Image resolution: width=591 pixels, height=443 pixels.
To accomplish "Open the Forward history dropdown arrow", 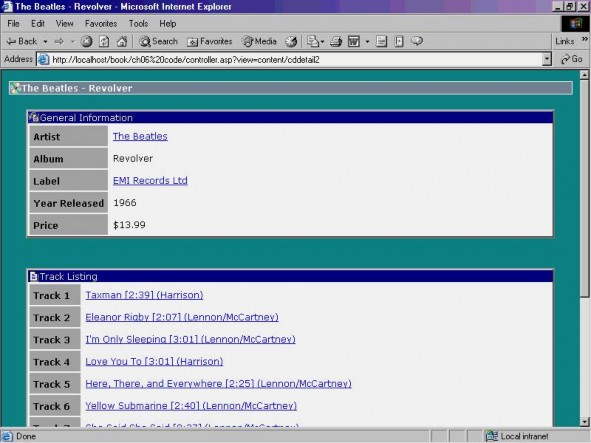I will tap(72, 41).
